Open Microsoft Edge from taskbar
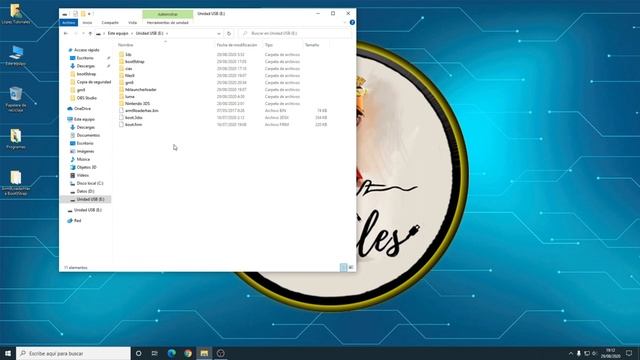The width and height of the screenshot is (640, 360). click(x=171, y=353)
